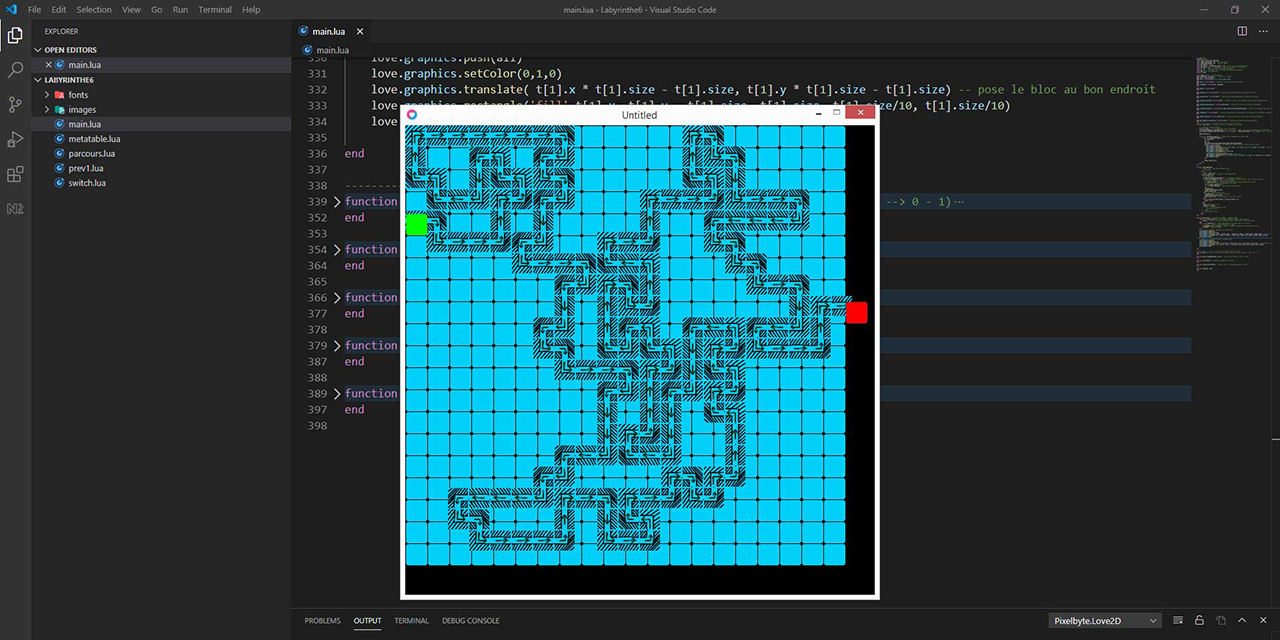Open the Search view in the activity bar
This screenshot has height=640, width=1280.
pyautogui.click(x=15, y=71)
